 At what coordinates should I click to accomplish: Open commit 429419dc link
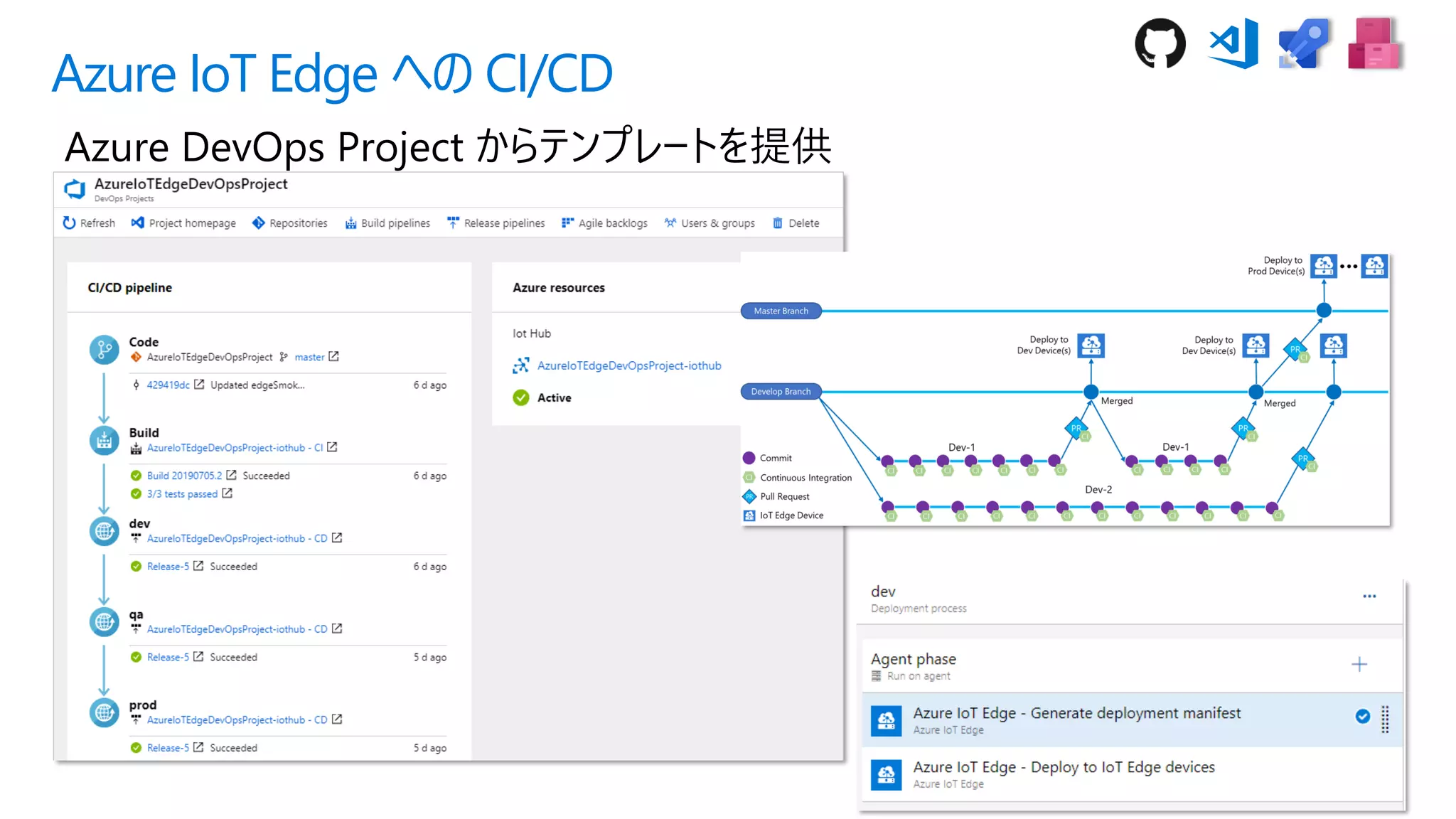168,385
